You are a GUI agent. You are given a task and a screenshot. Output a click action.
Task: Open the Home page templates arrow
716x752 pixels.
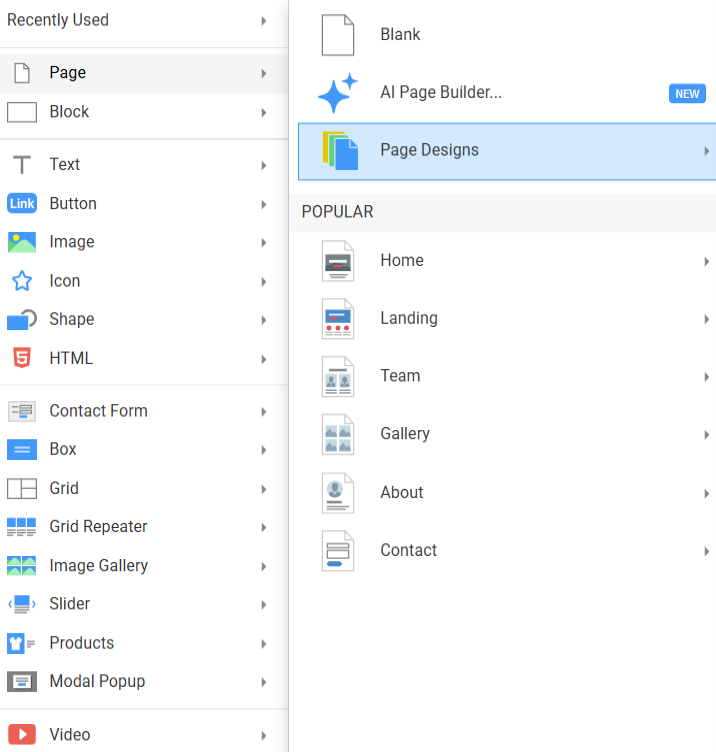click(706, 261)
